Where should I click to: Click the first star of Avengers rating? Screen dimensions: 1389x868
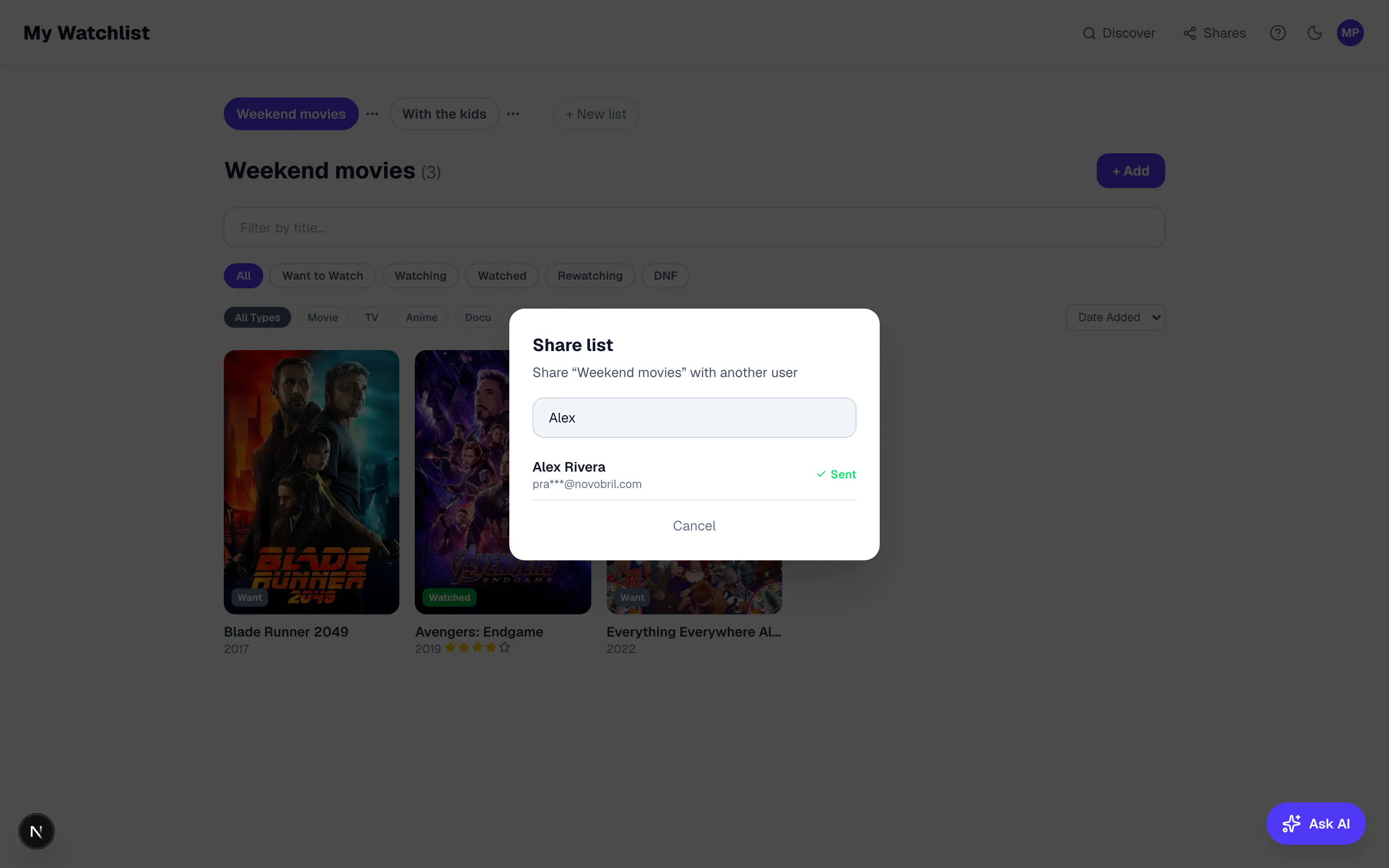tap(450, 648)
